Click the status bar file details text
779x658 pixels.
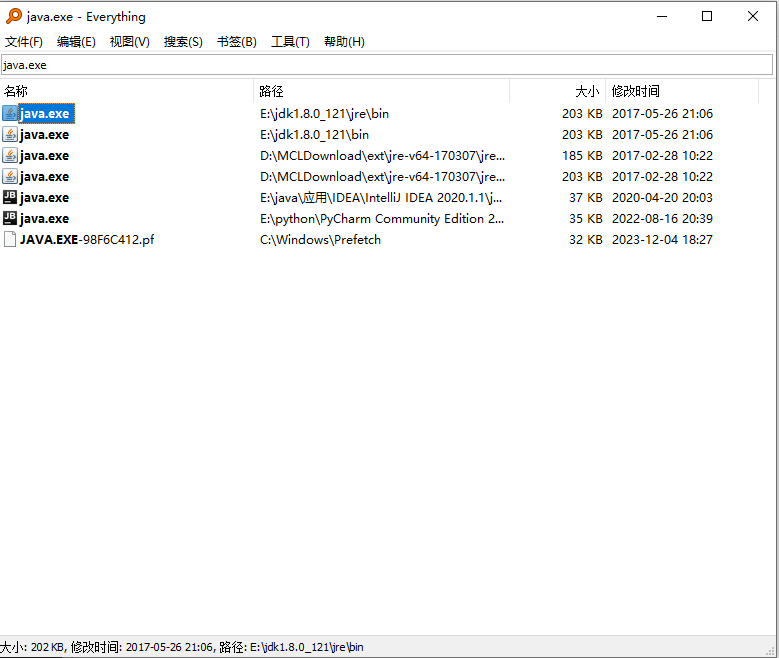point(182,647)
